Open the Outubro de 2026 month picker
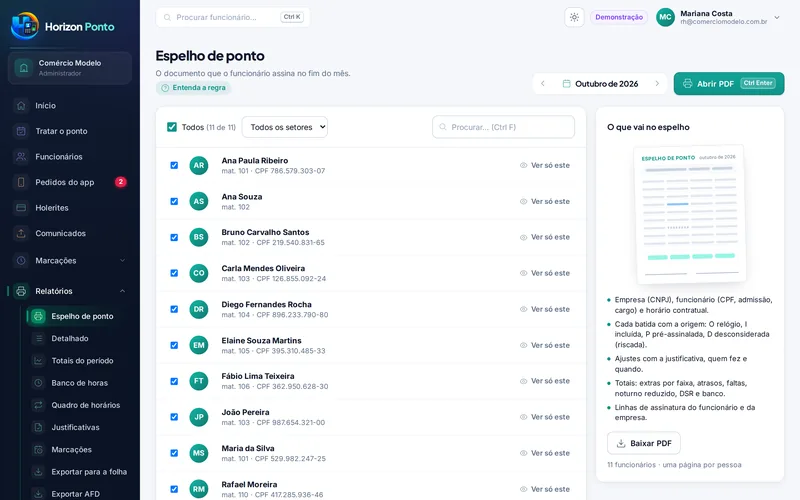Image resolution: width=800 pixels, height=500 pixels. [x=601, y=84]
